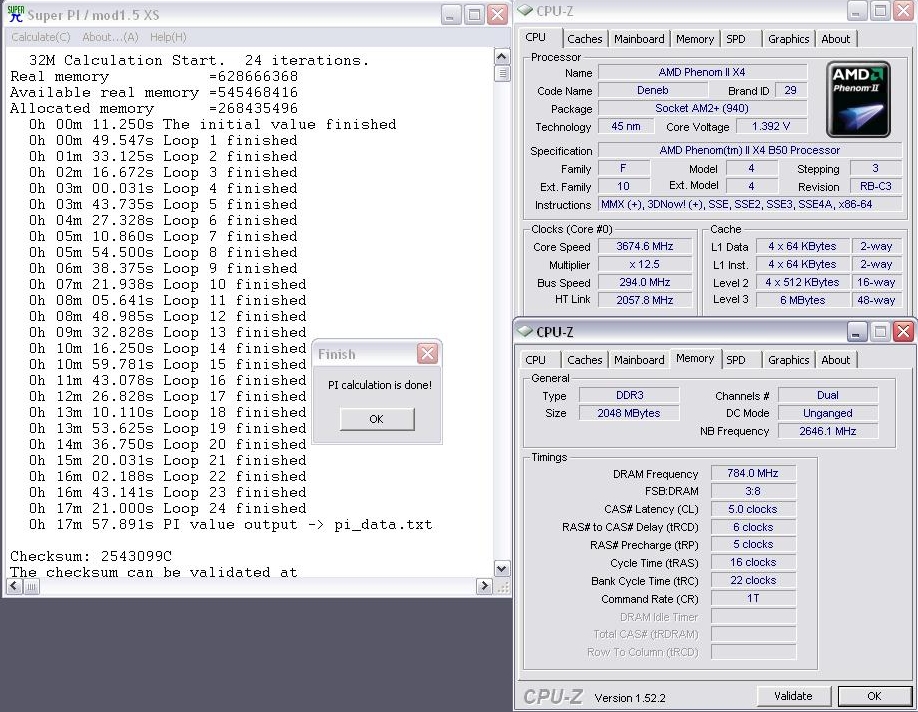Image resolution: width=918 pixels, height=712 pixels.
Task: Select Memory tab in bottom CPU-Z window
Action: point(695,358)
